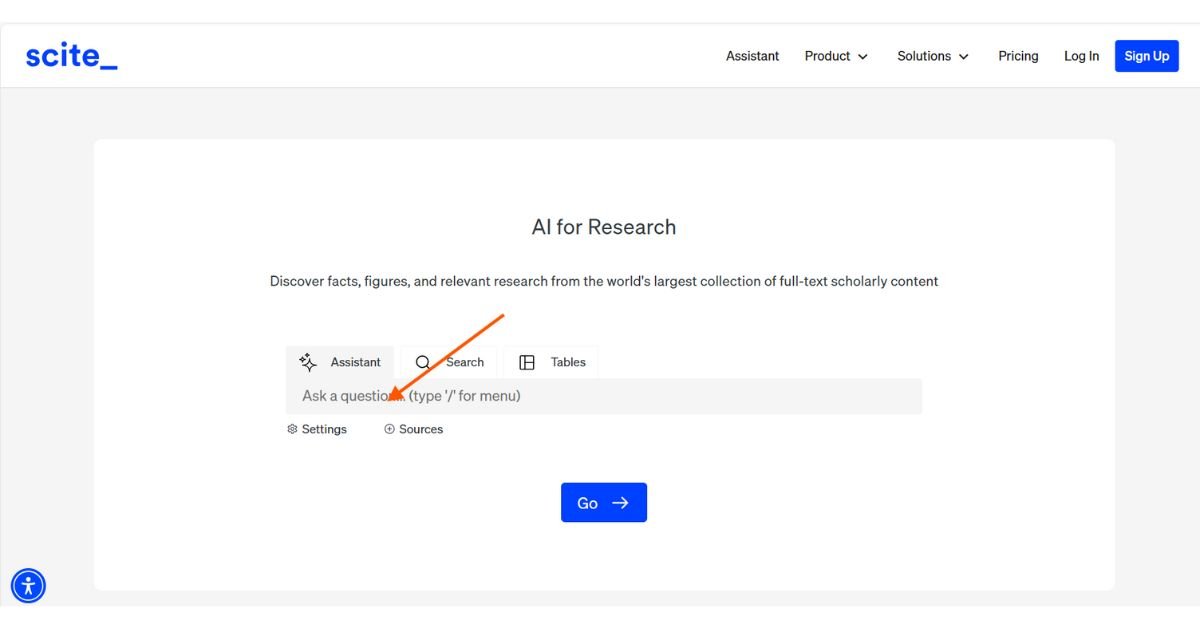Select the Assistant tab sparkle icon
The width and height of the screenshot is (1200, 628).
point(307,362)
